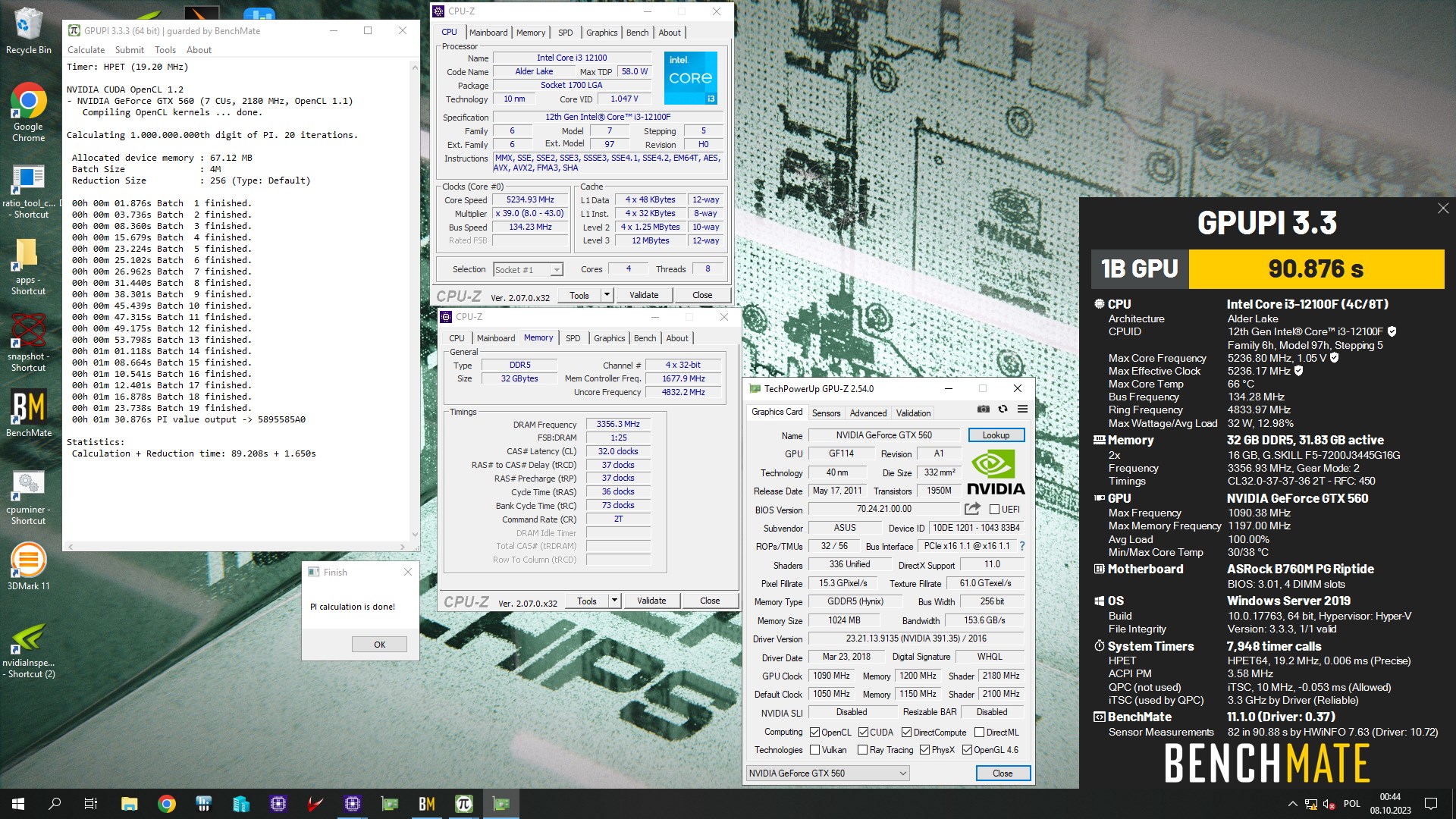
Task: Select the BenchMate desktop icon
Action: tap(29, 414)
